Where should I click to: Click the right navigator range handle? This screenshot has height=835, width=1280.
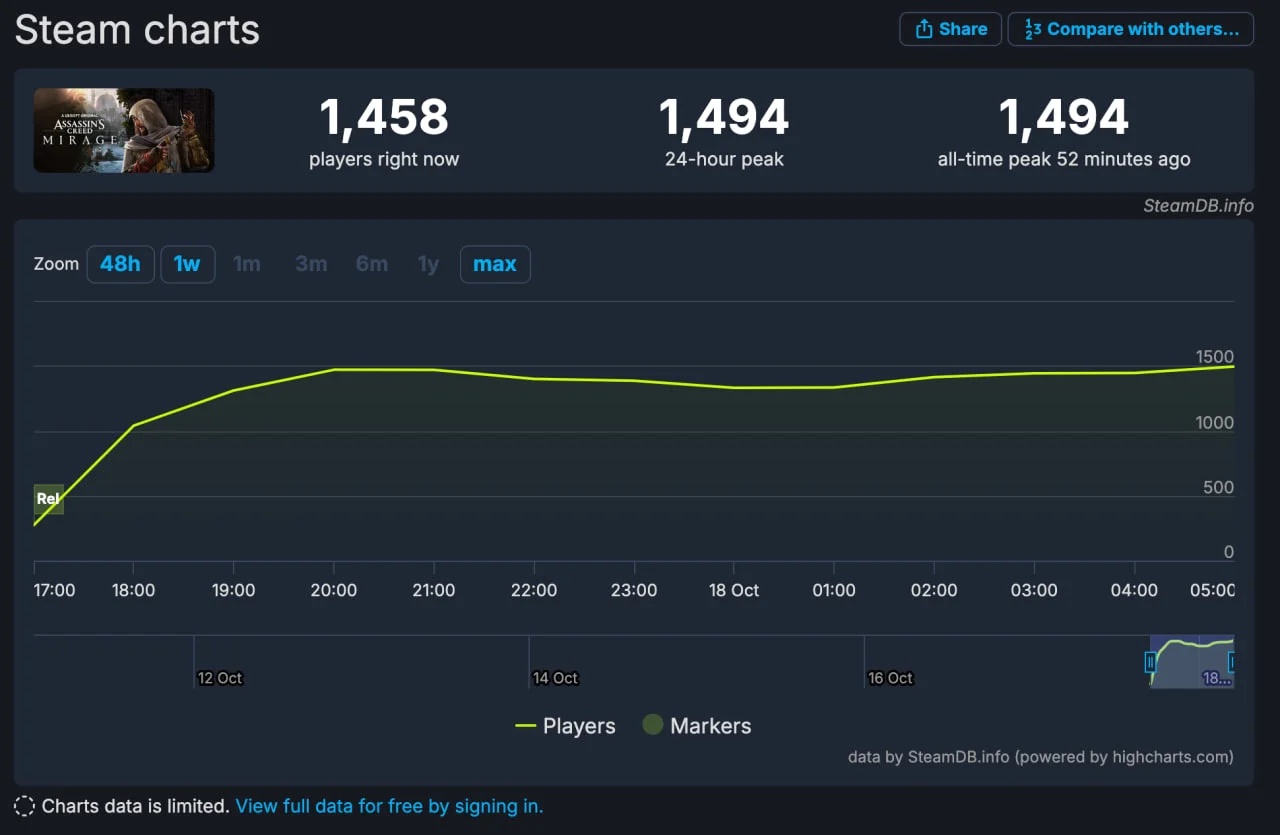(x=1233, y=661)
